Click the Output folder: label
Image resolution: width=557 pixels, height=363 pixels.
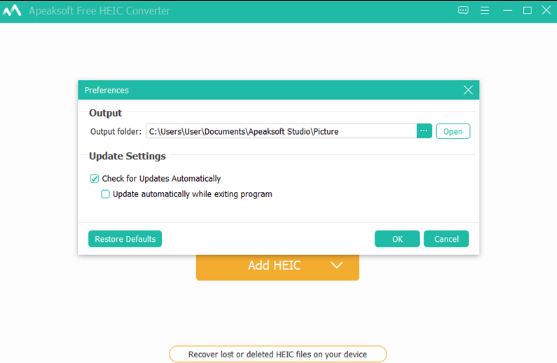coord(115,132)
